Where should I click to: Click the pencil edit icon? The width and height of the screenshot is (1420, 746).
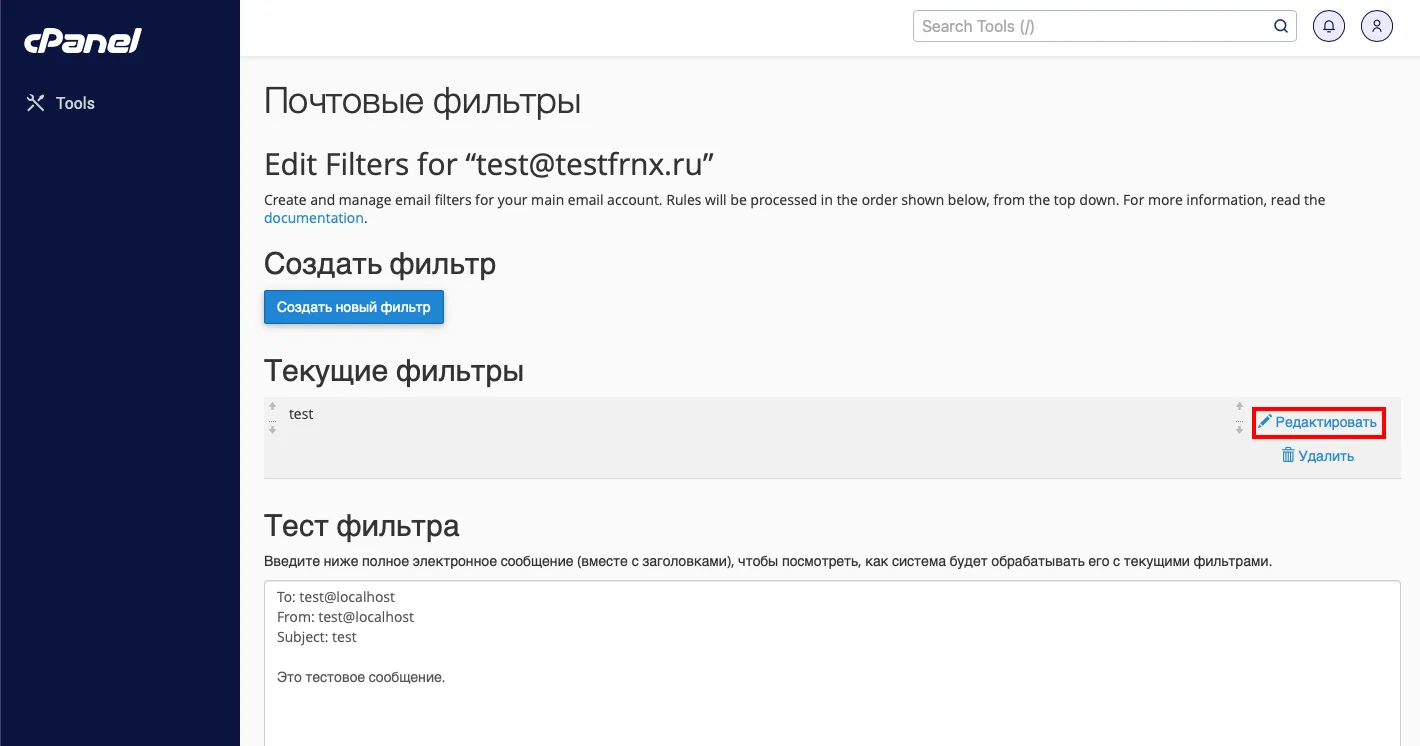pyautogui.click(x=1265, y=422)
